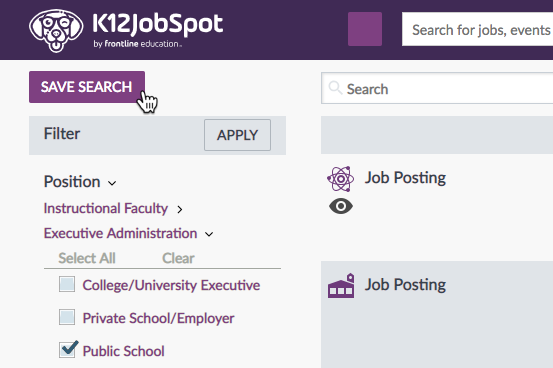Expand Instructional Faculty category arrow

click(180, 210)
